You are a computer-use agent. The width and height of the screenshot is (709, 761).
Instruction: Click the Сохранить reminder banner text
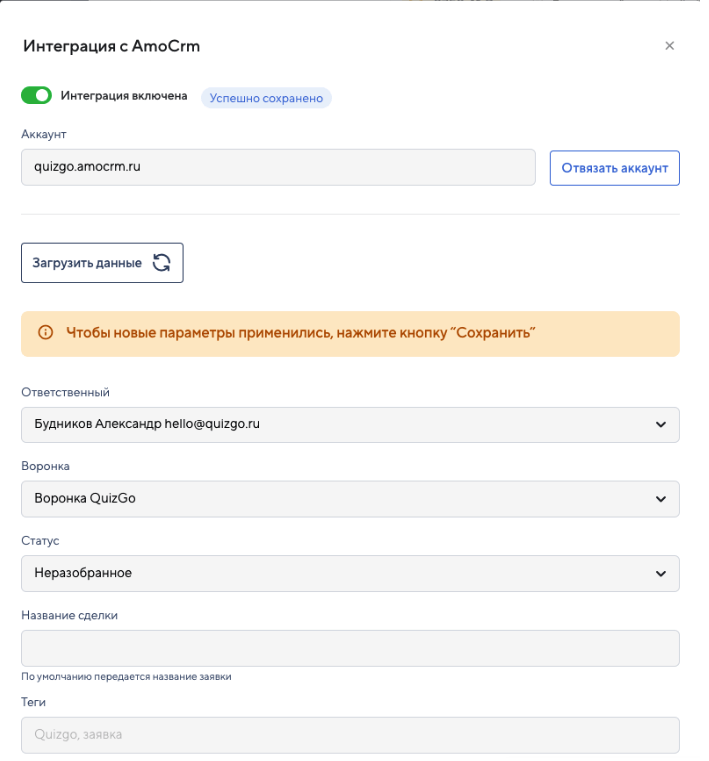(x=301, y=333)
